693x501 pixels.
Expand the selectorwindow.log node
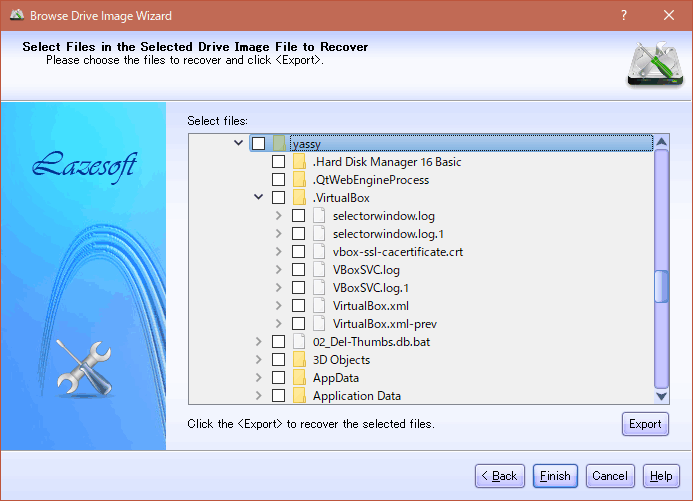pos(278,216)
